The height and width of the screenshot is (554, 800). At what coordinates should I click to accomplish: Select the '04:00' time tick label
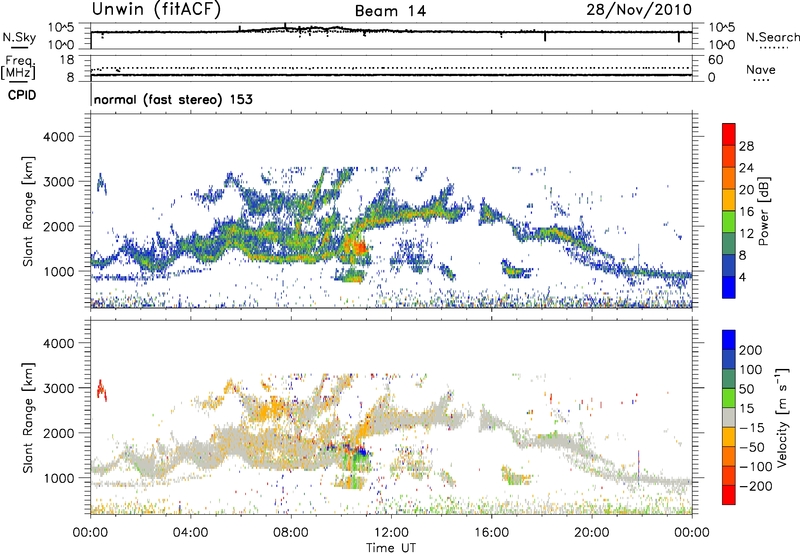point(190,533)
